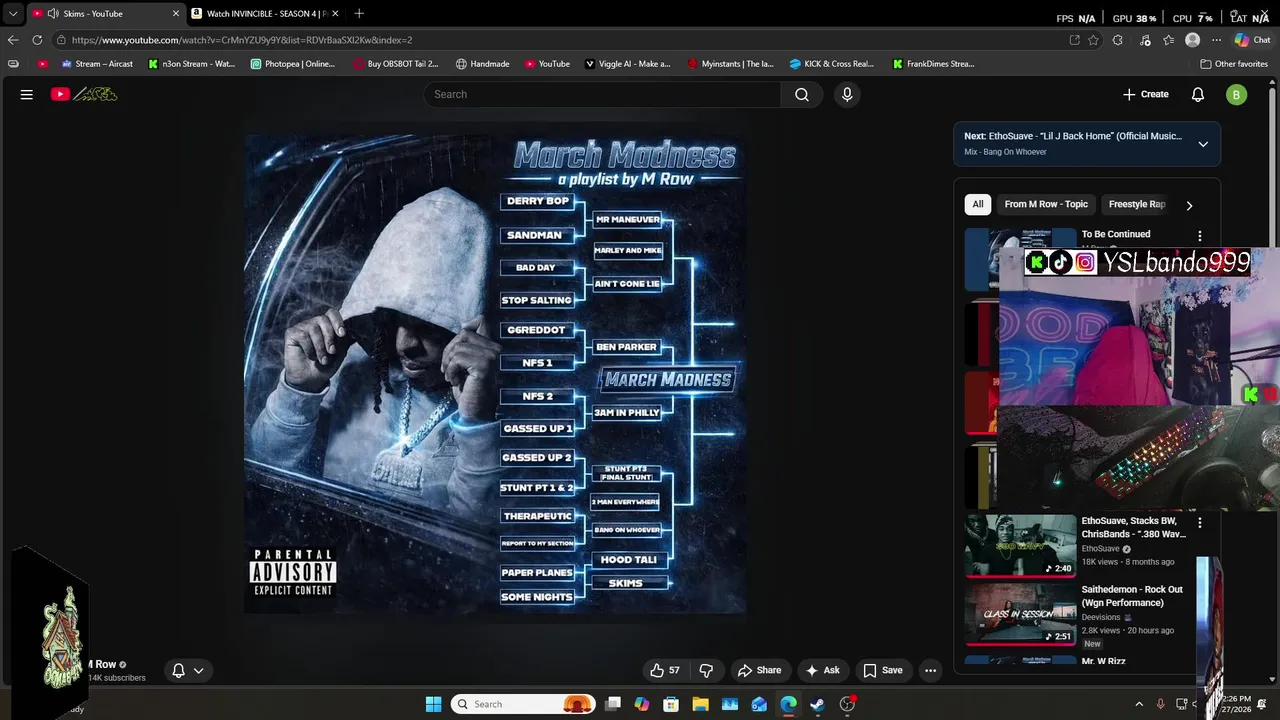Start voice search with microphone icon

coord(847,94)
